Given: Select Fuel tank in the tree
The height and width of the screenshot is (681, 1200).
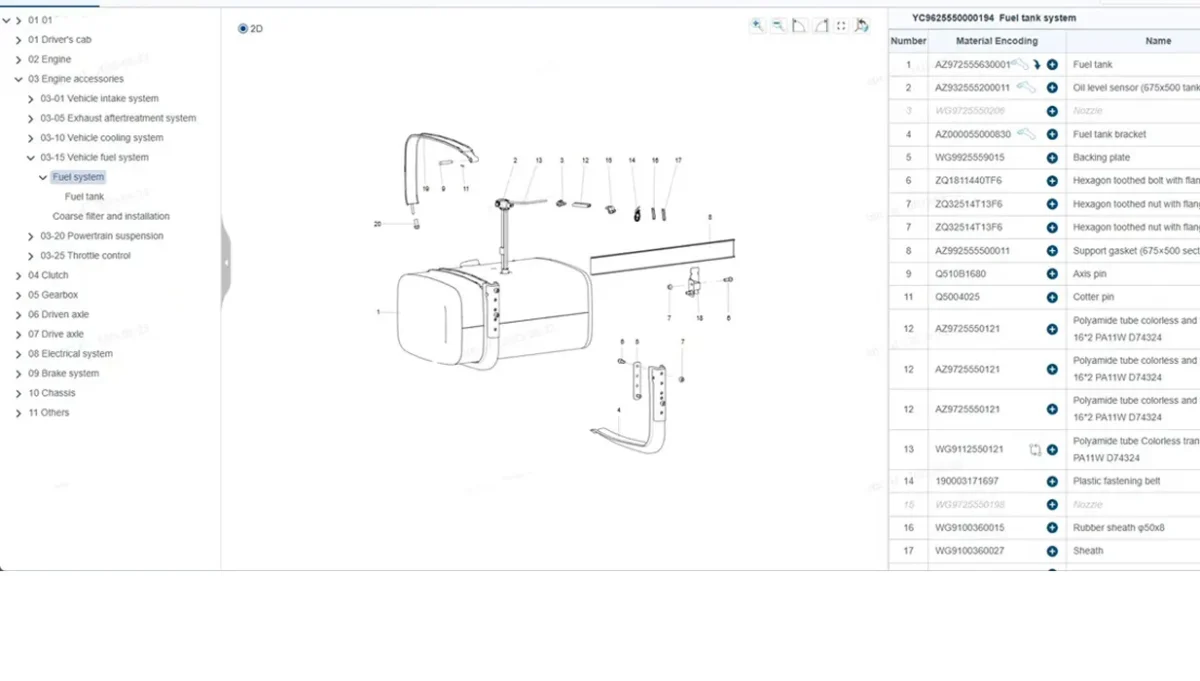Looking at the screenshot, I should coord(84,197).
